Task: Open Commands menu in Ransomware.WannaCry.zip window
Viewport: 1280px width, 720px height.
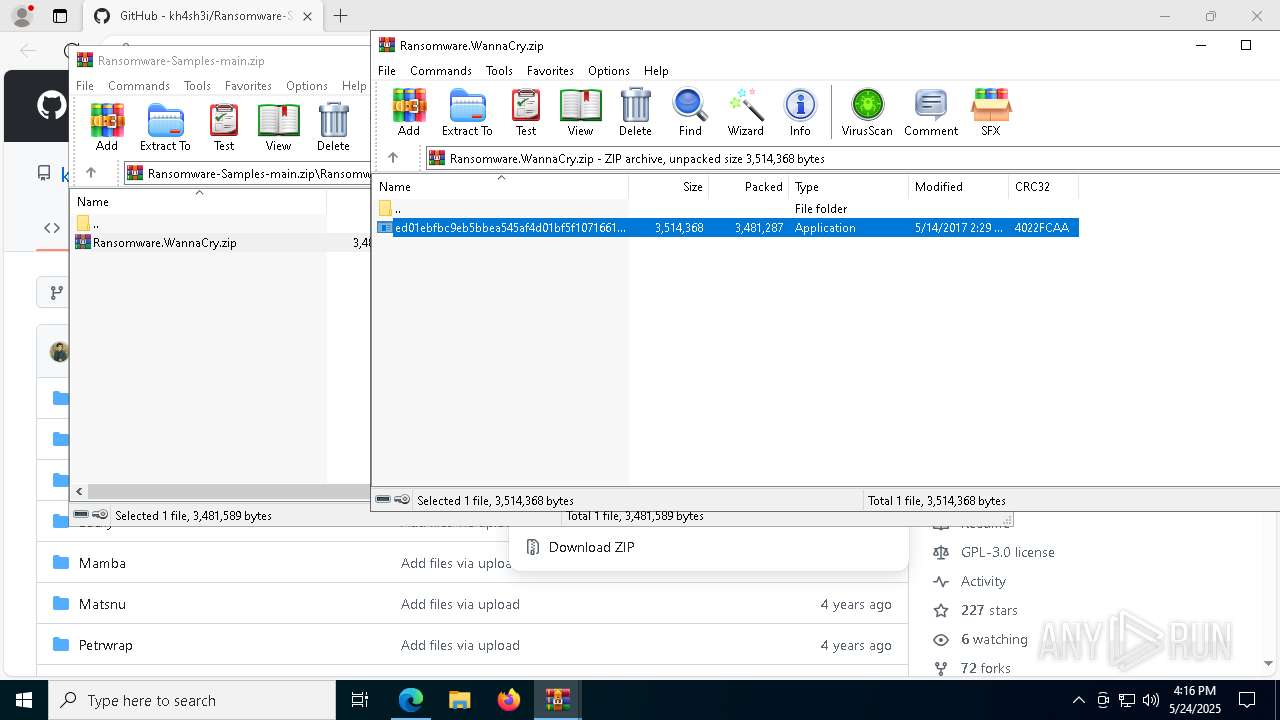Action: pyautogui.click(x=441, y=71)
